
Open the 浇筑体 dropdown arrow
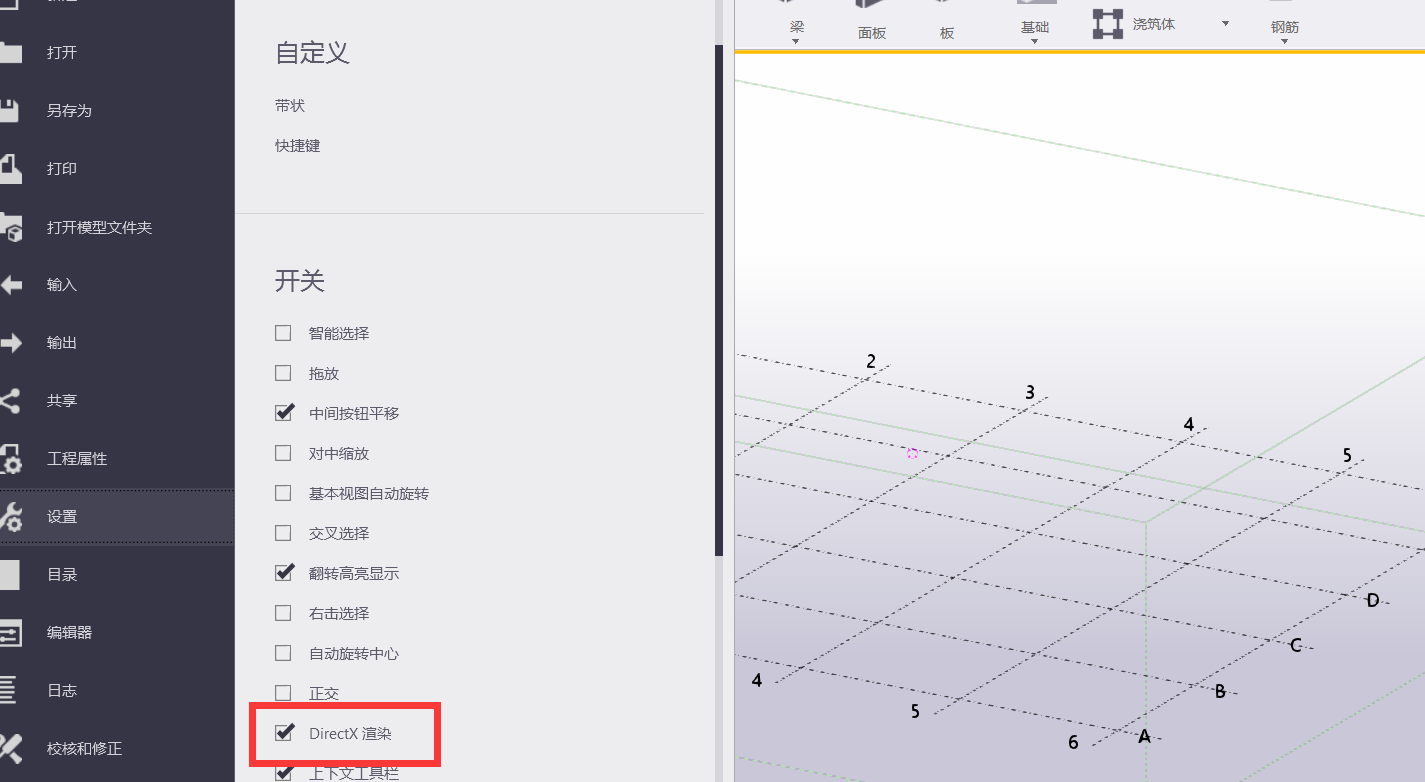point(1225,24)
